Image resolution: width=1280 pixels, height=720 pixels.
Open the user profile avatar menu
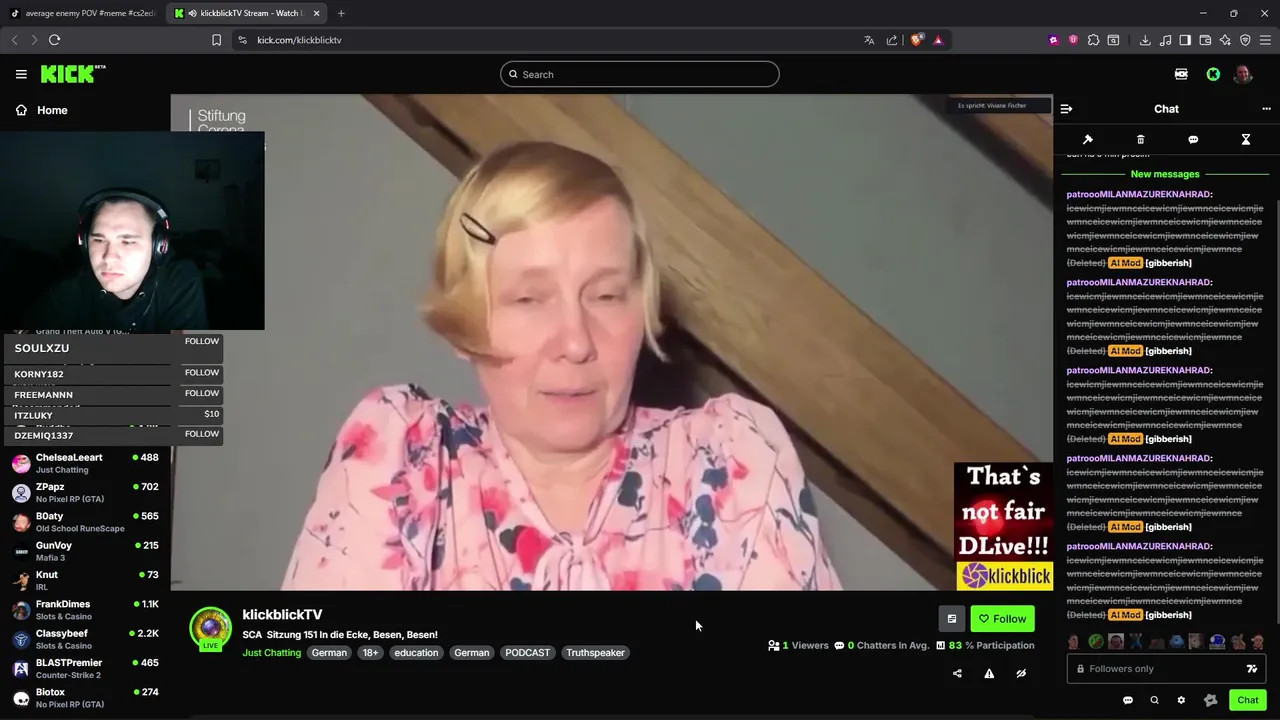click(x=1243, y=74)
